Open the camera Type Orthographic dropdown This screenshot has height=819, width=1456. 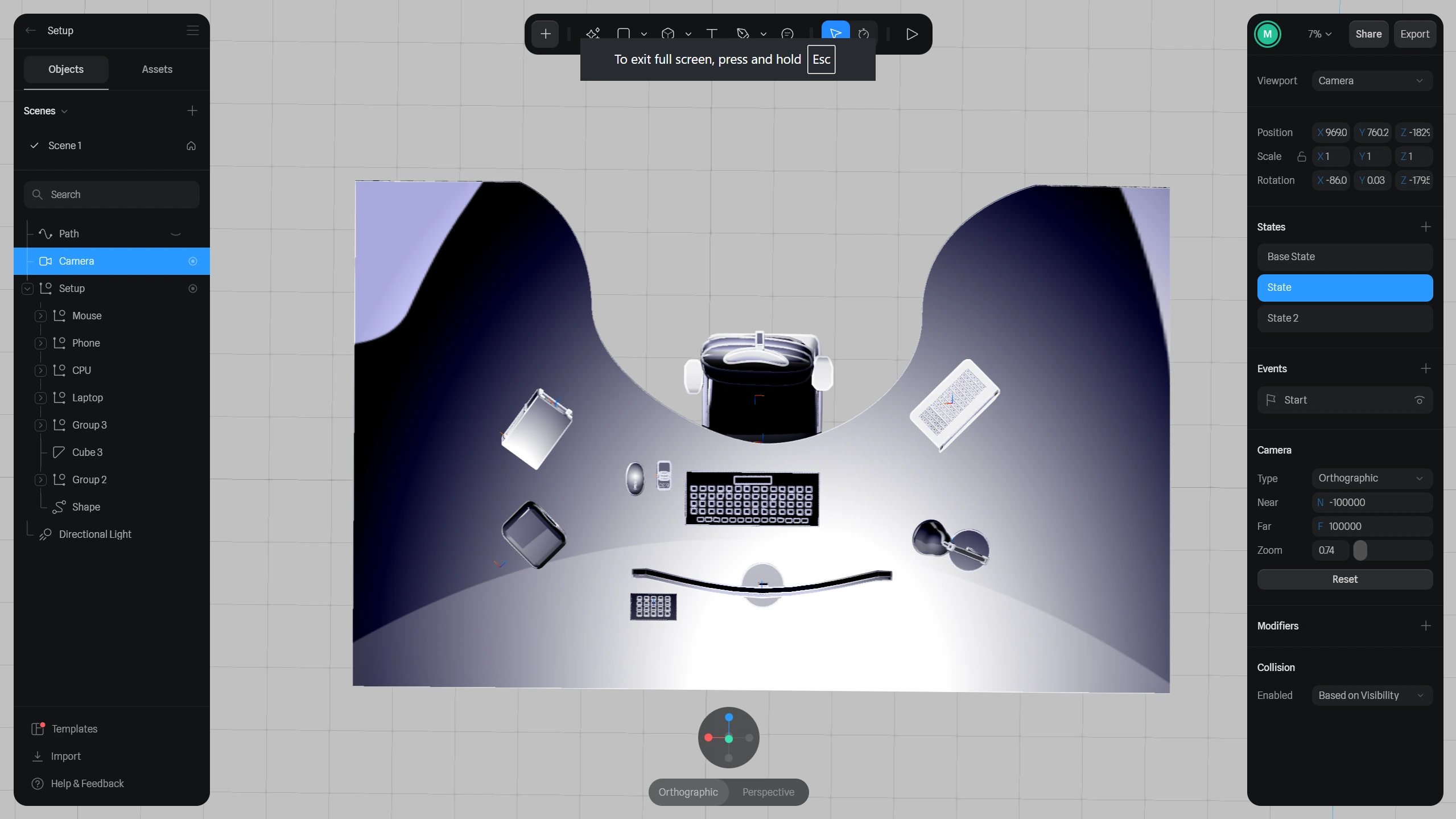point(1371,478)
